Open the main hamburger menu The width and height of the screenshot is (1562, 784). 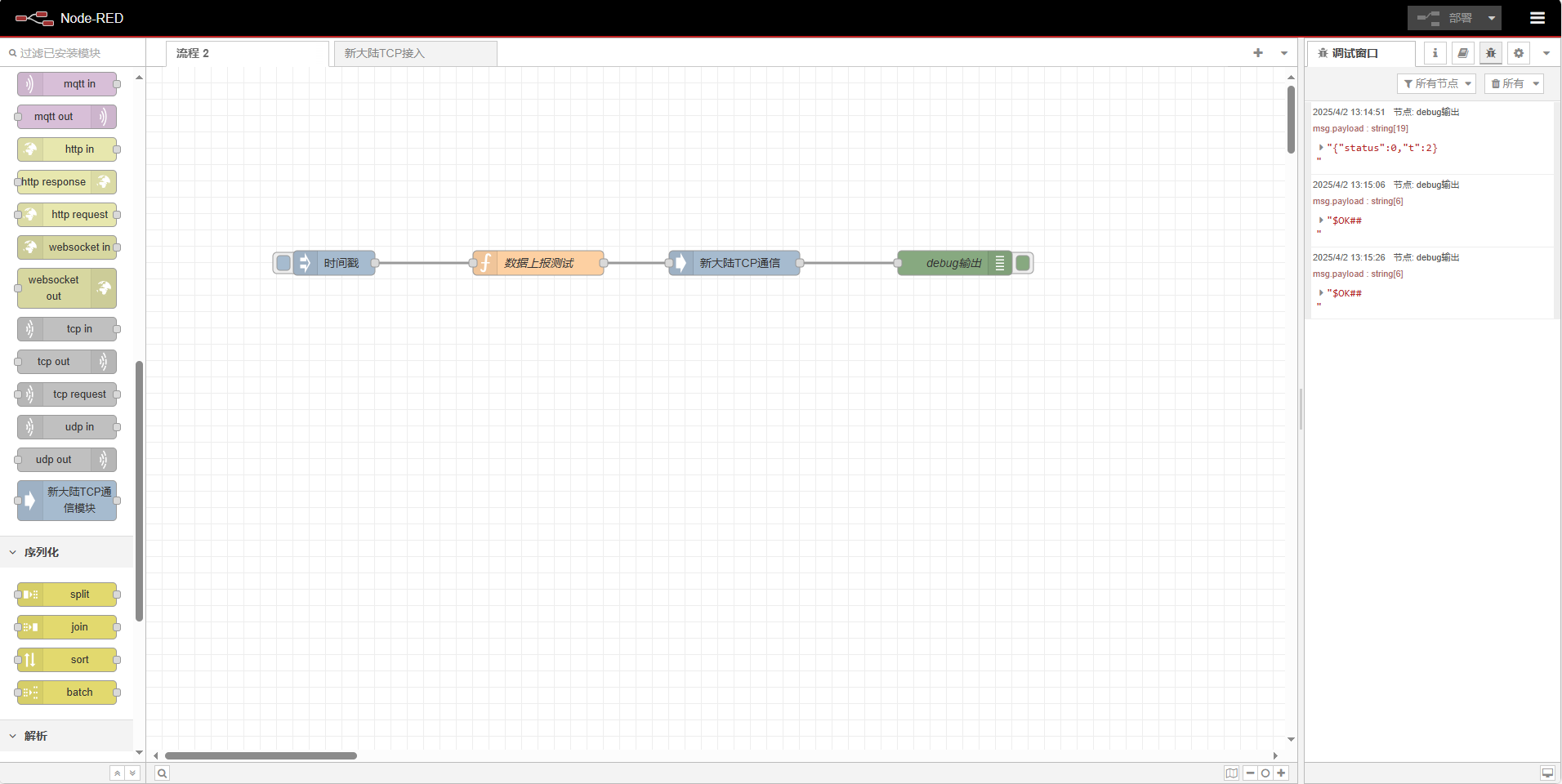click(1537, 18)
